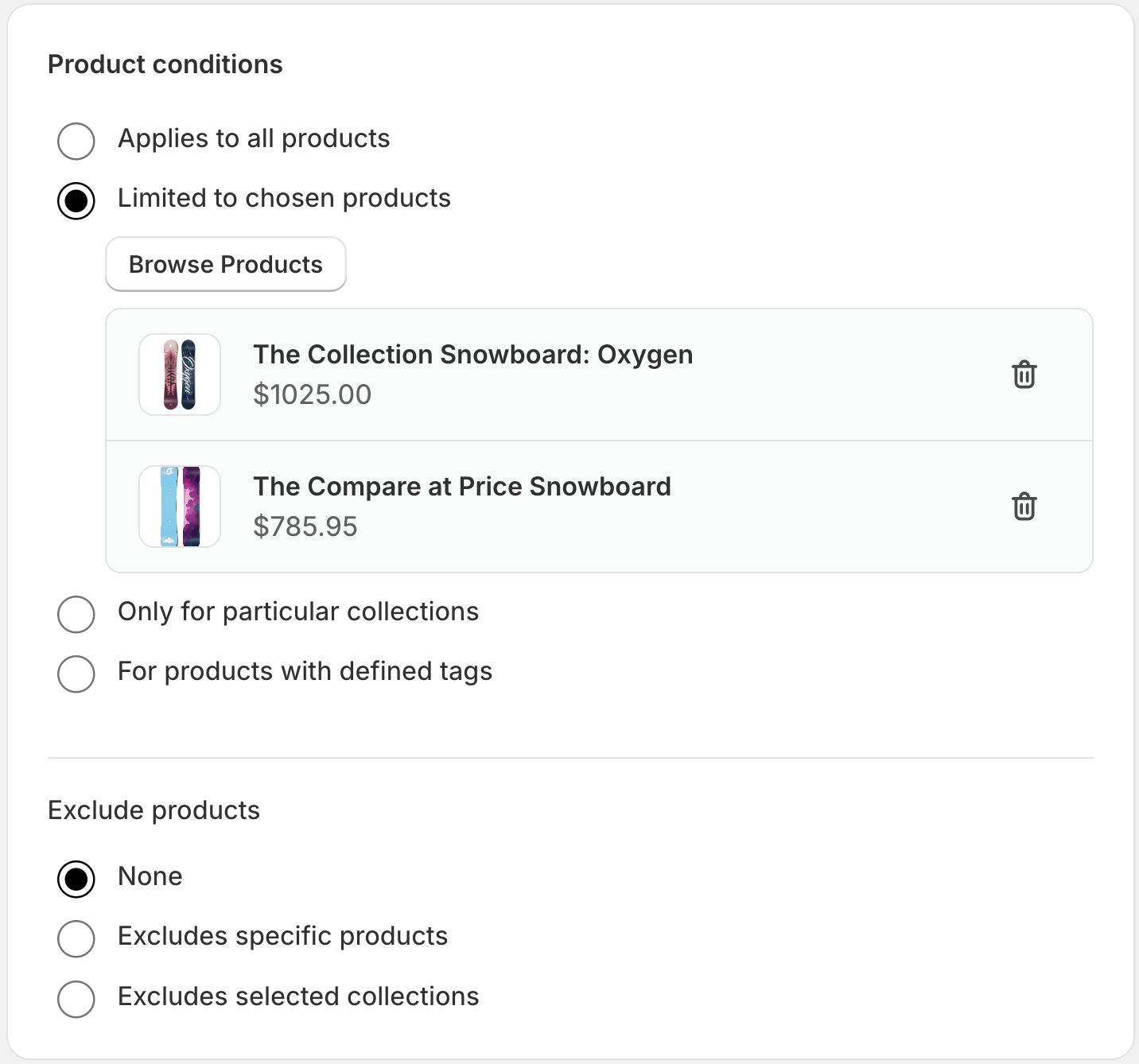Click the Product conditions heading
1139x1064 pixels.
(x=165, y=64)
